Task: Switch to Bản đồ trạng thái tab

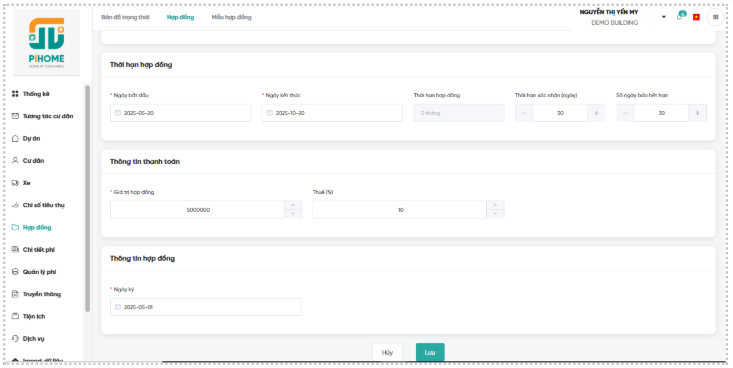Action: pos(125,17)
